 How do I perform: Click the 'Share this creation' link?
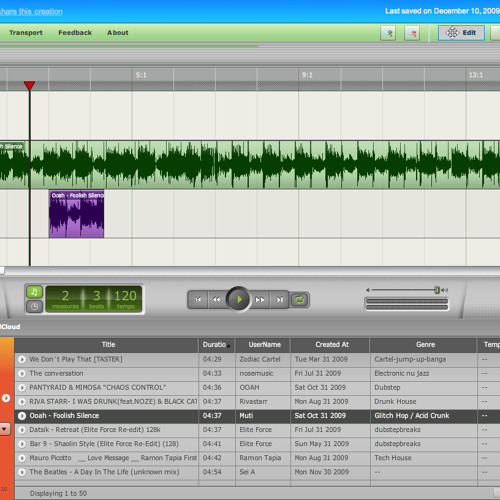tap(31, 11)
